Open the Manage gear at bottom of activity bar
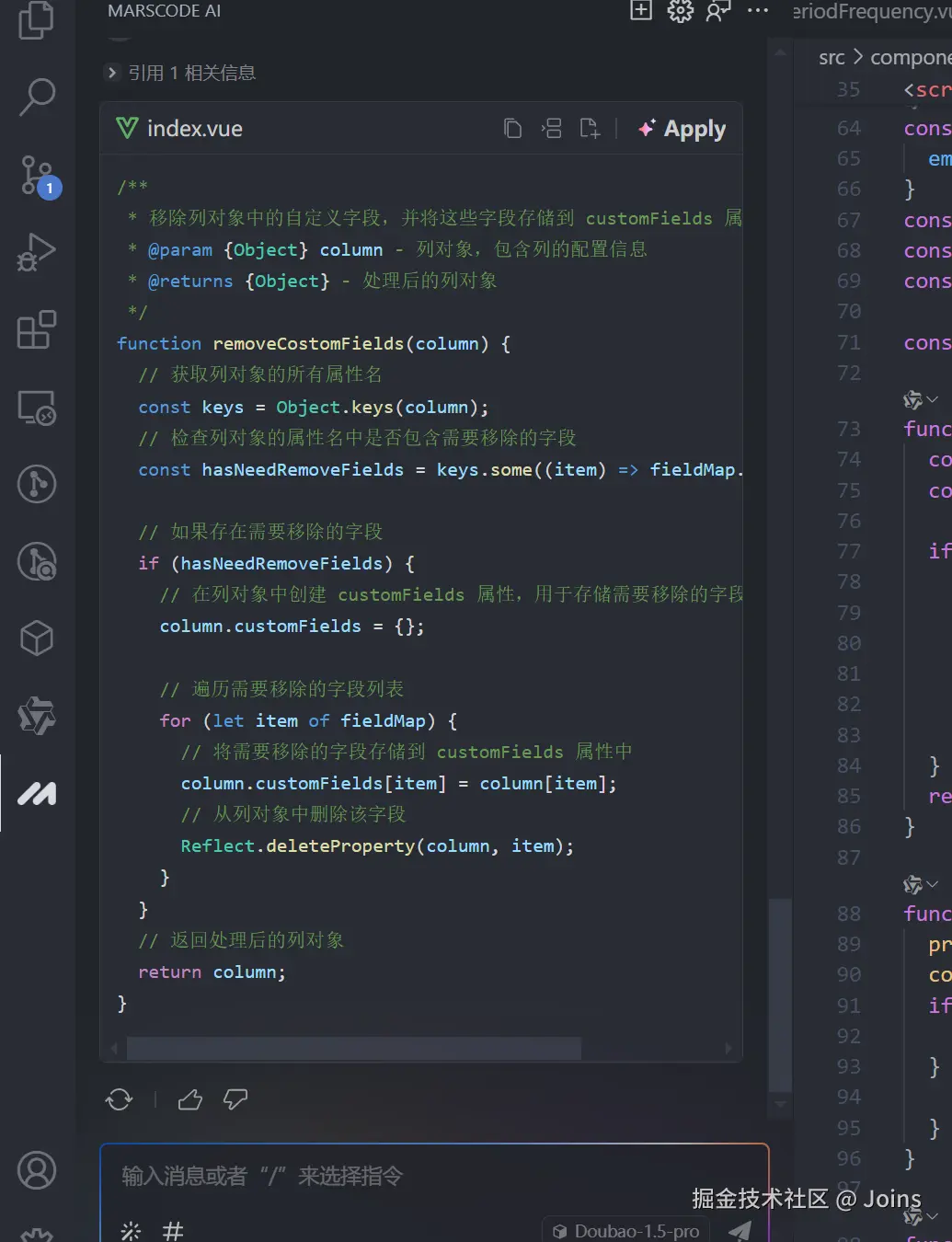 37,1235
